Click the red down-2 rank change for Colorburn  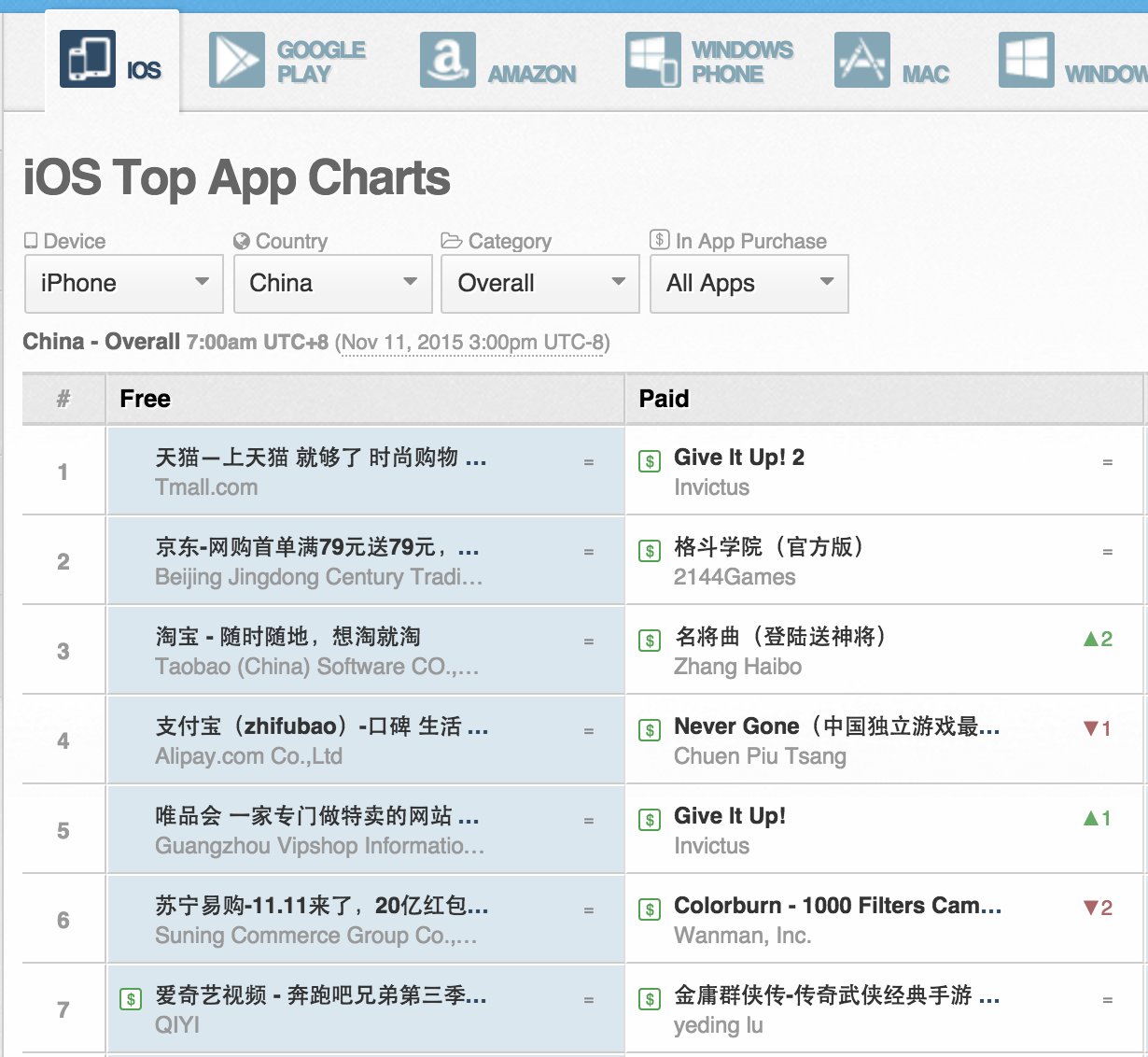(x=1098, y=908)
